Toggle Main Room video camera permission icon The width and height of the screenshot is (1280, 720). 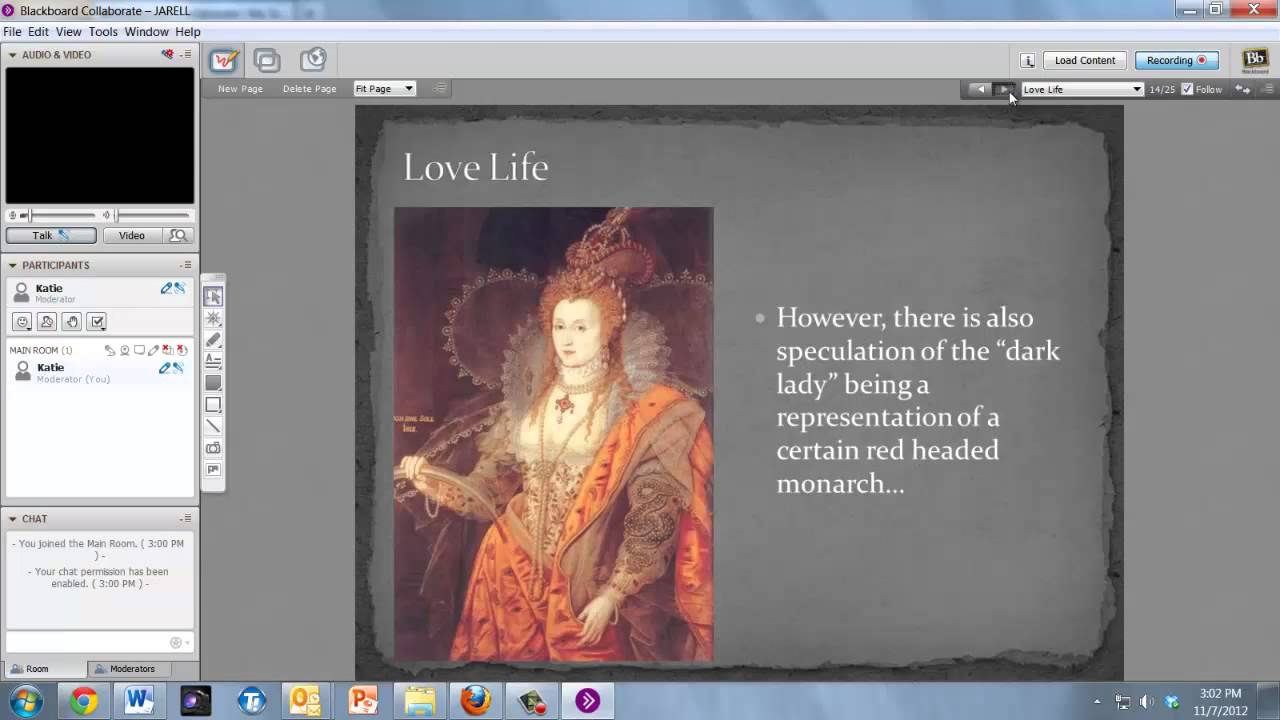click(x=125, y=350)
